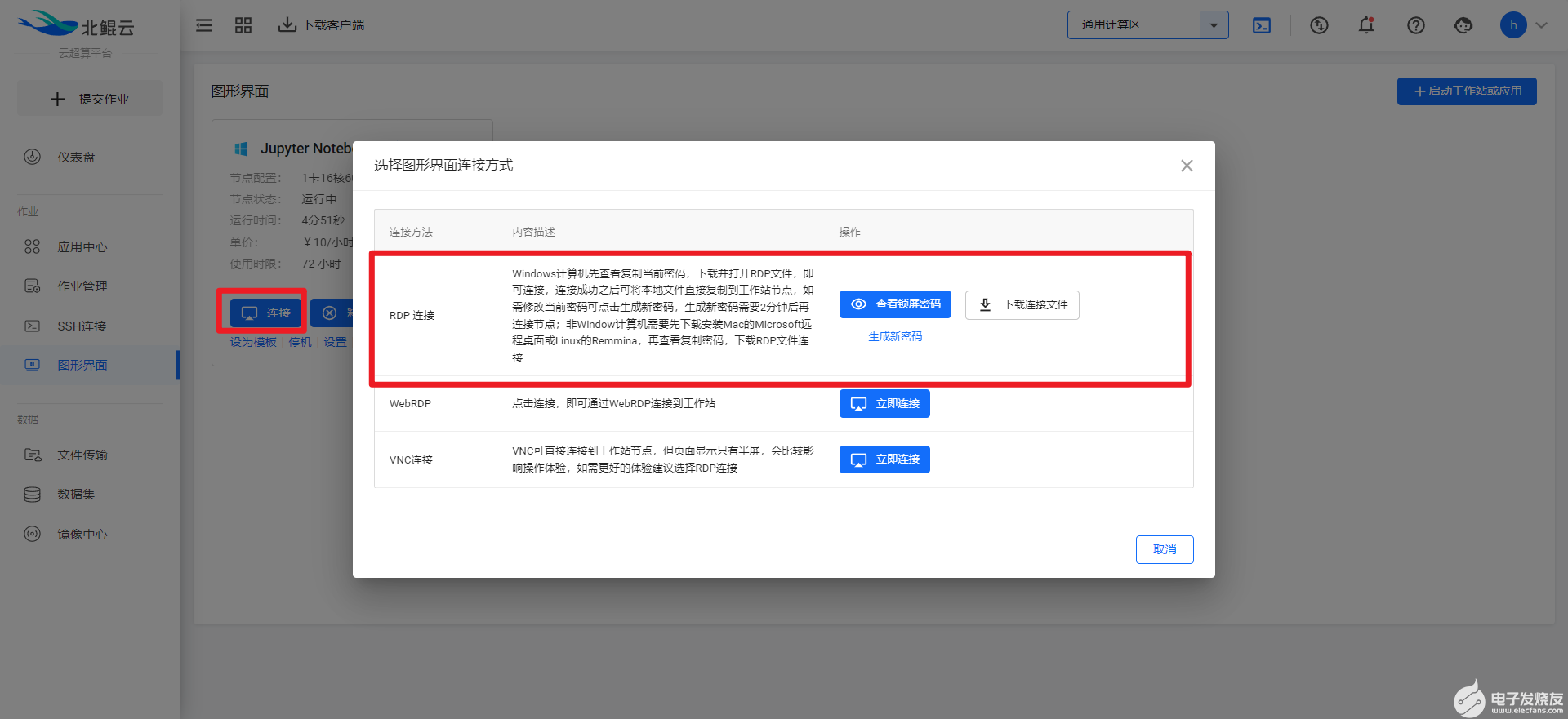This screenshot has height=719, width=1568.
Task: Close the connection method dialog
Action: (x=1187, y=166)
